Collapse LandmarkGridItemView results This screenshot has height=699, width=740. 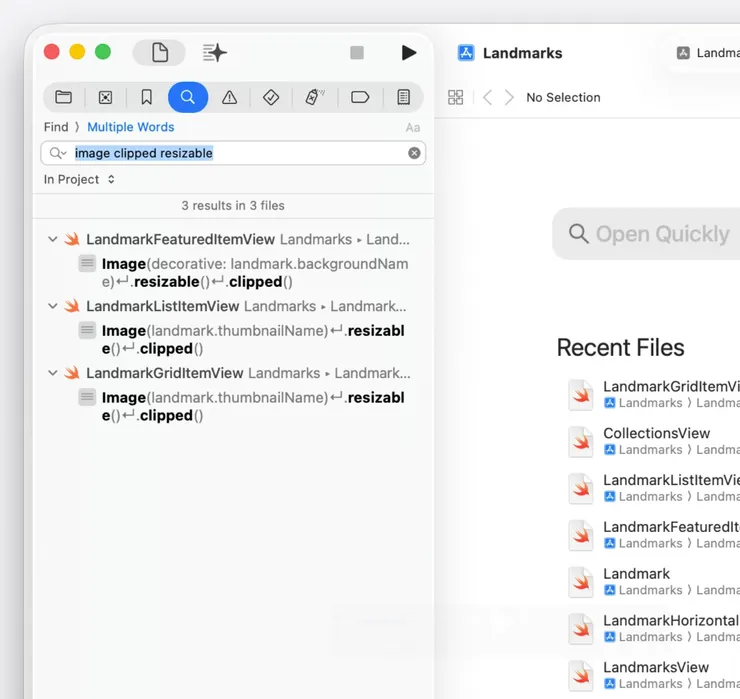point(52,373)
